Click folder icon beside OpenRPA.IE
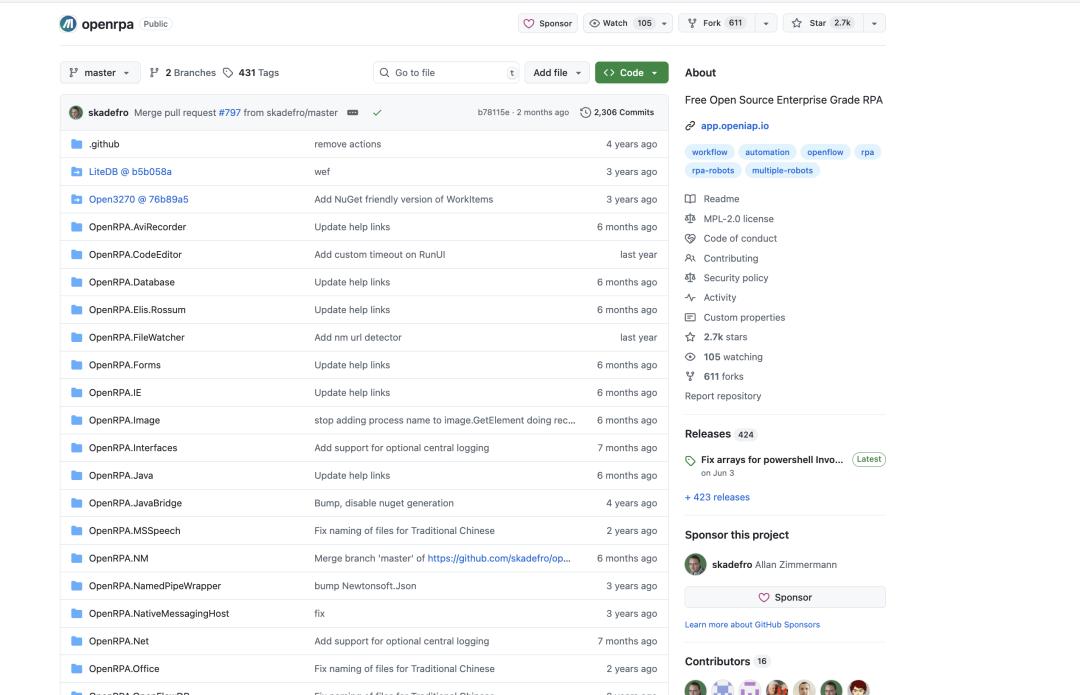1080x695 pixels. (x=76, y=392)
